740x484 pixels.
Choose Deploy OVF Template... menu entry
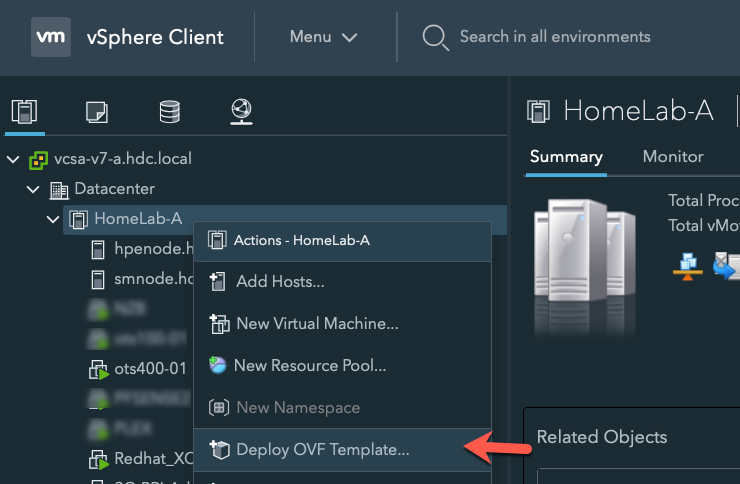342,450
